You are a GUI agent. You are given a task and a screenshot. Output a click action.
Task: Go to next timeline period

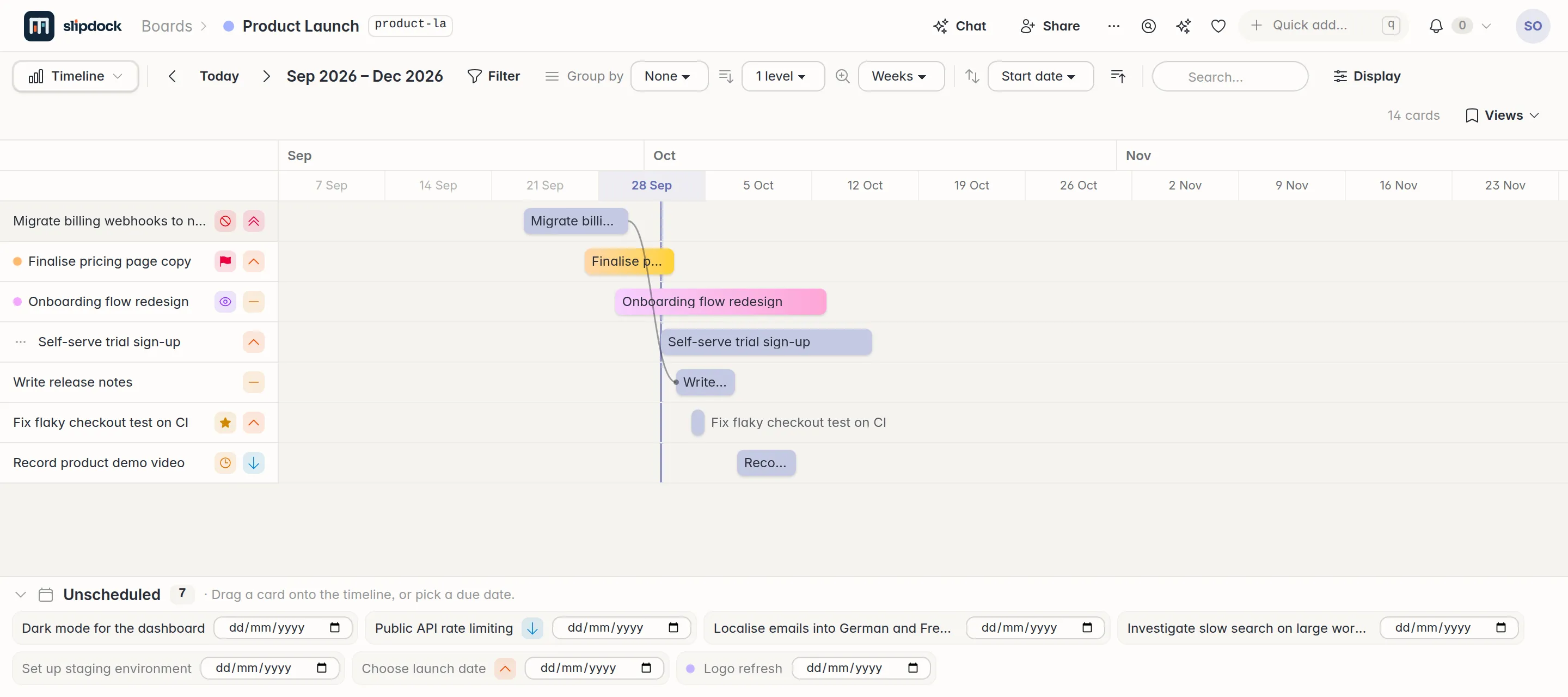(266, 76)
